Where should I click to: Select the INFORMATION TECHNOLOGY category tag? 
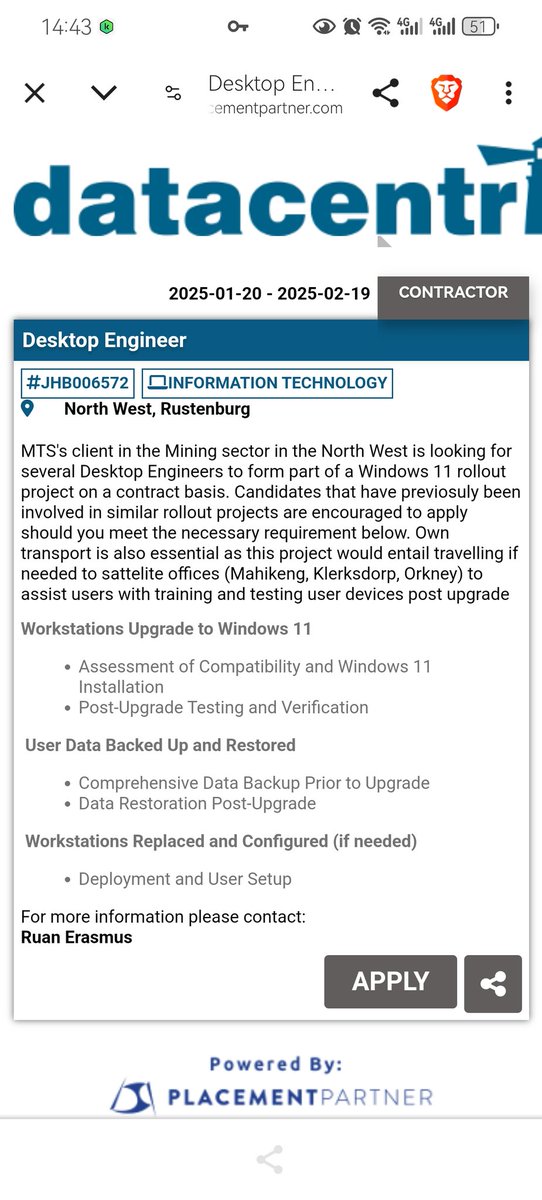(x=267, y=383)
